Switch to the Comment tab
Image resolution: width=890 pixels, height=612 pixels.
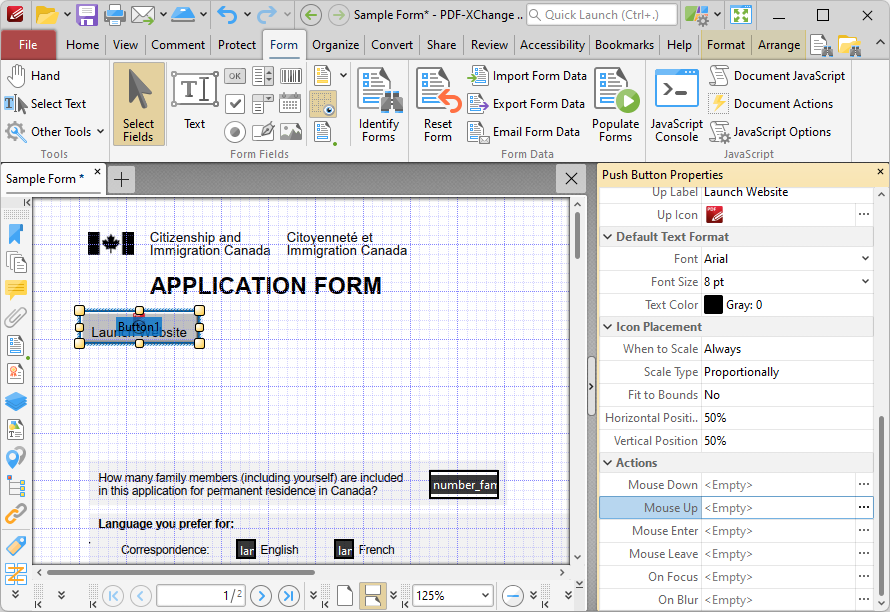coord(178,45)
